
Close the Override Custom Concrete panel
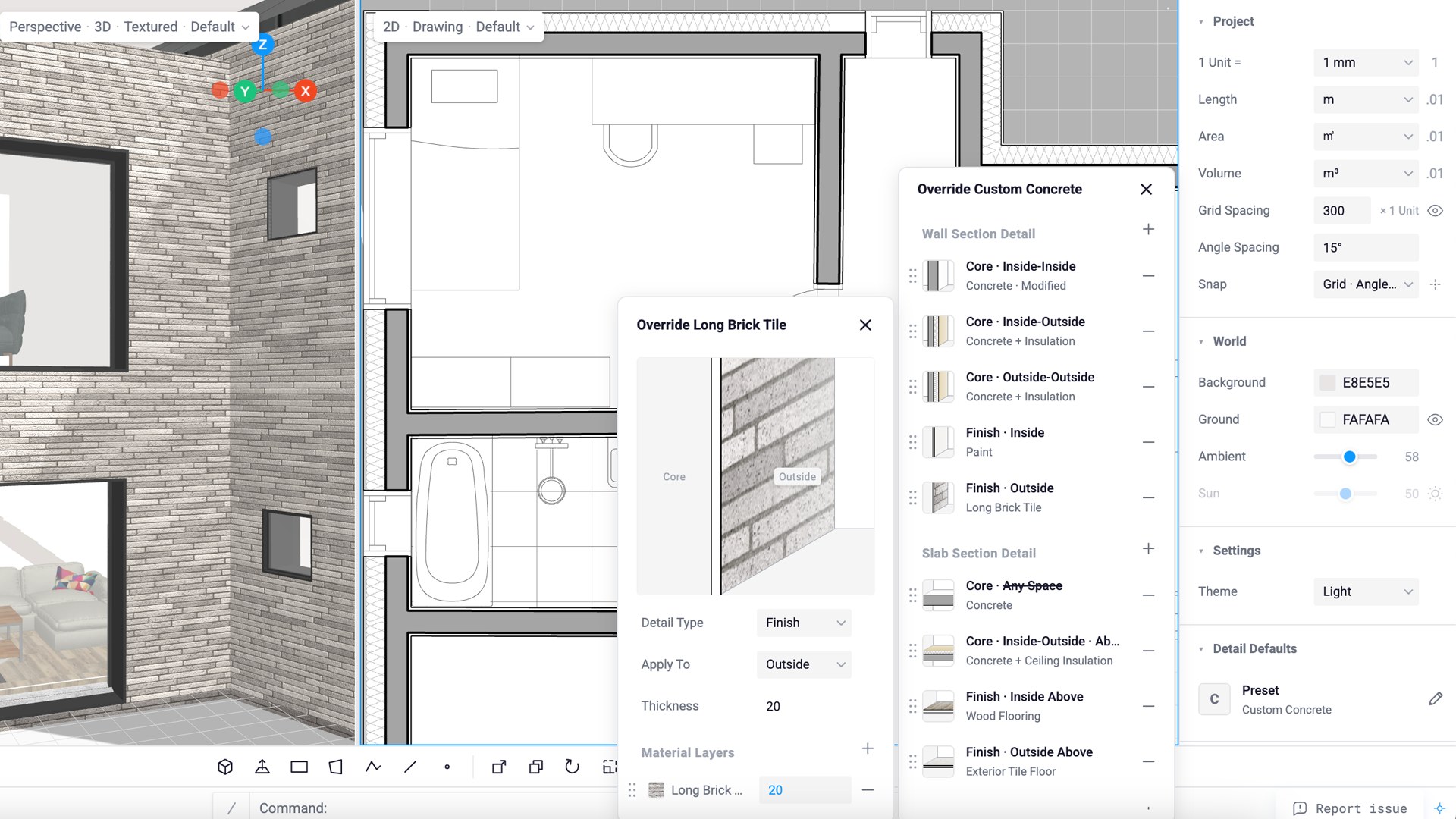tap(1146, 189)
